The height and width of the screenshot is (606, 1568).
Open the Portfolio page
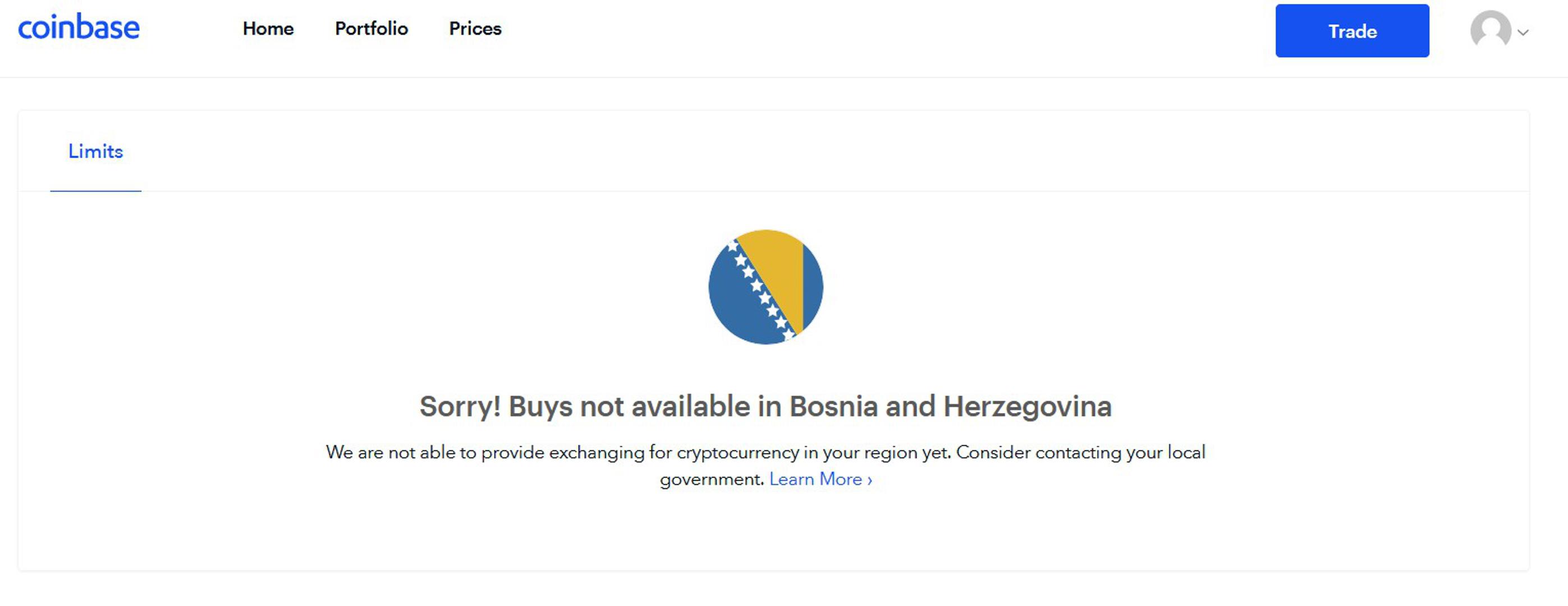click(x=372, y=29)
